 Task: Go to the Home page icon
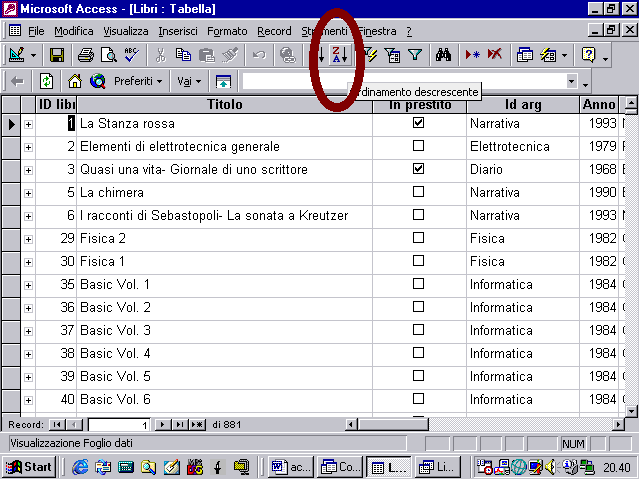point(75,81)
